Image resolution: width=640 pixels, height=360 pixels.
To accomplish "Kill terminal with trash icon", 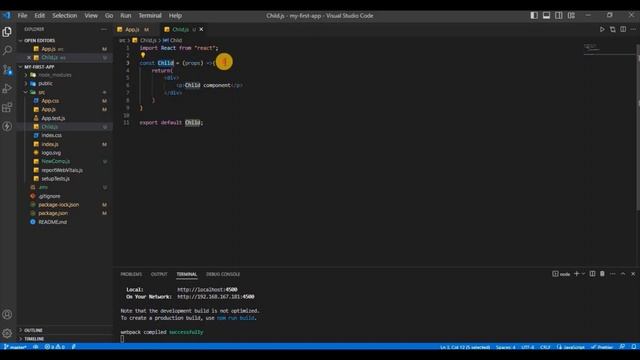I will point(602,274).
